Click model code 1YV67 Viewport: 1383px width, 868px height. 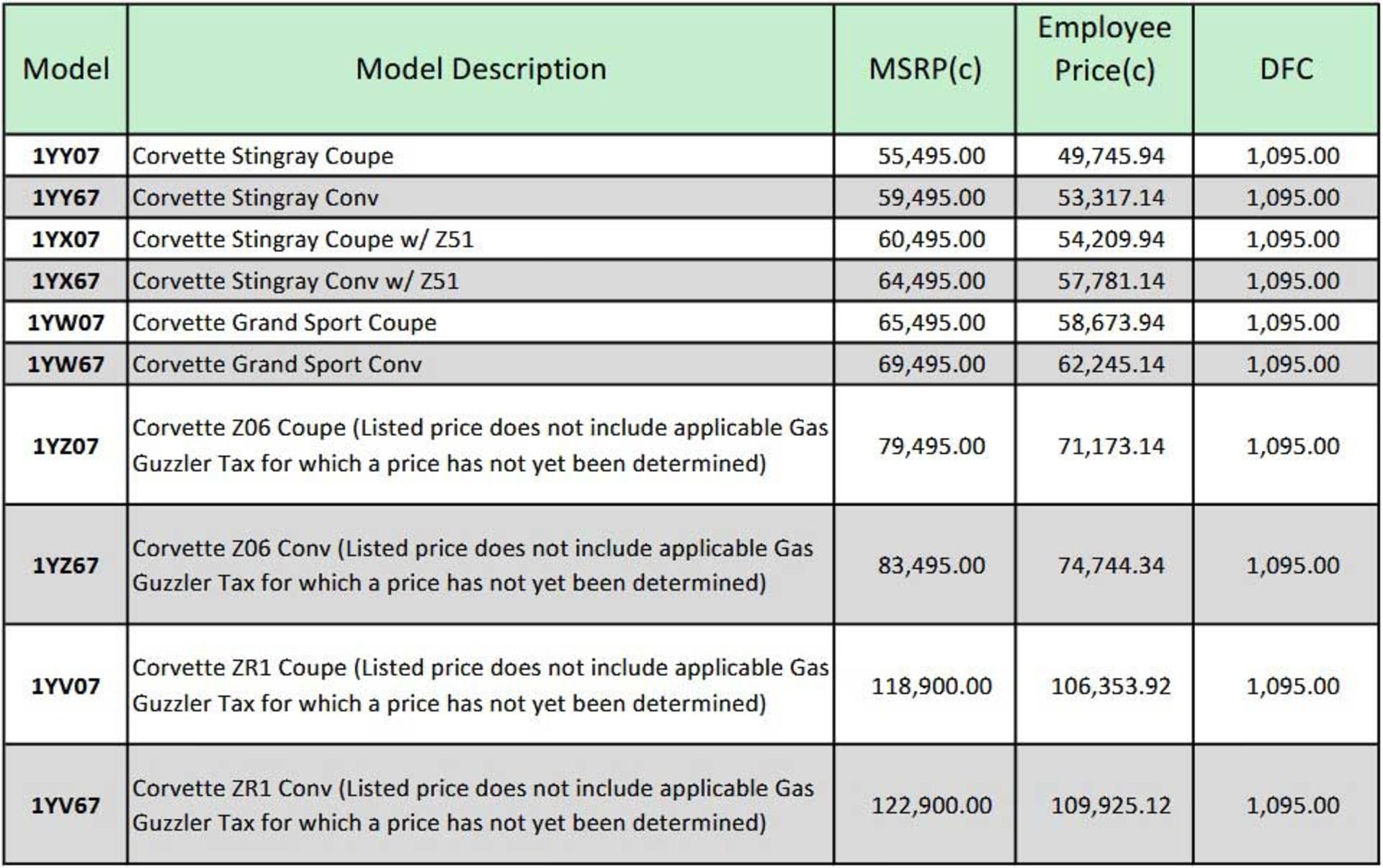click(x=66, y=805)
